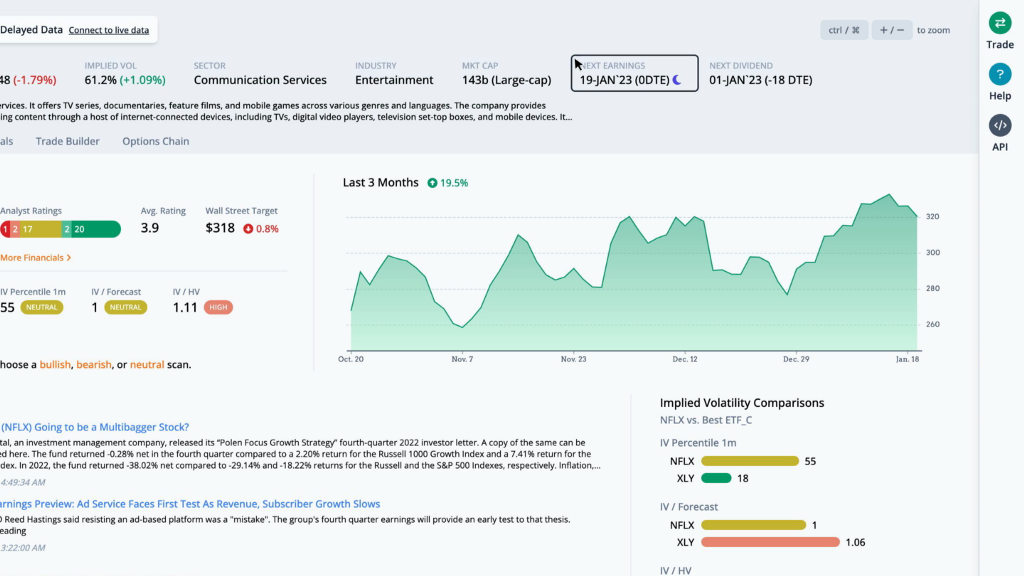Click the HIGH badge for IV / HV
This screenshot has width=1024, height=576.
click(218, 308)
